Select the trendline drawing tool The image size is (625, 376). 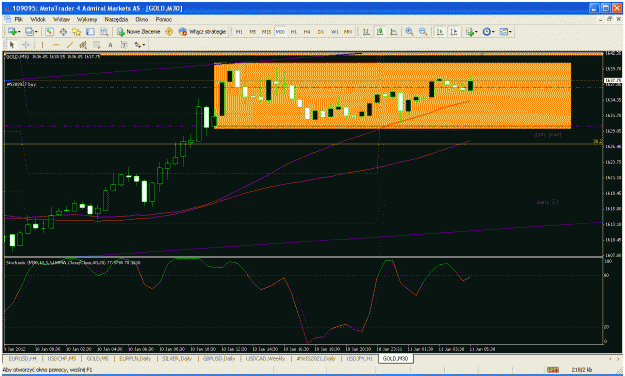click(x=69, y=45)
